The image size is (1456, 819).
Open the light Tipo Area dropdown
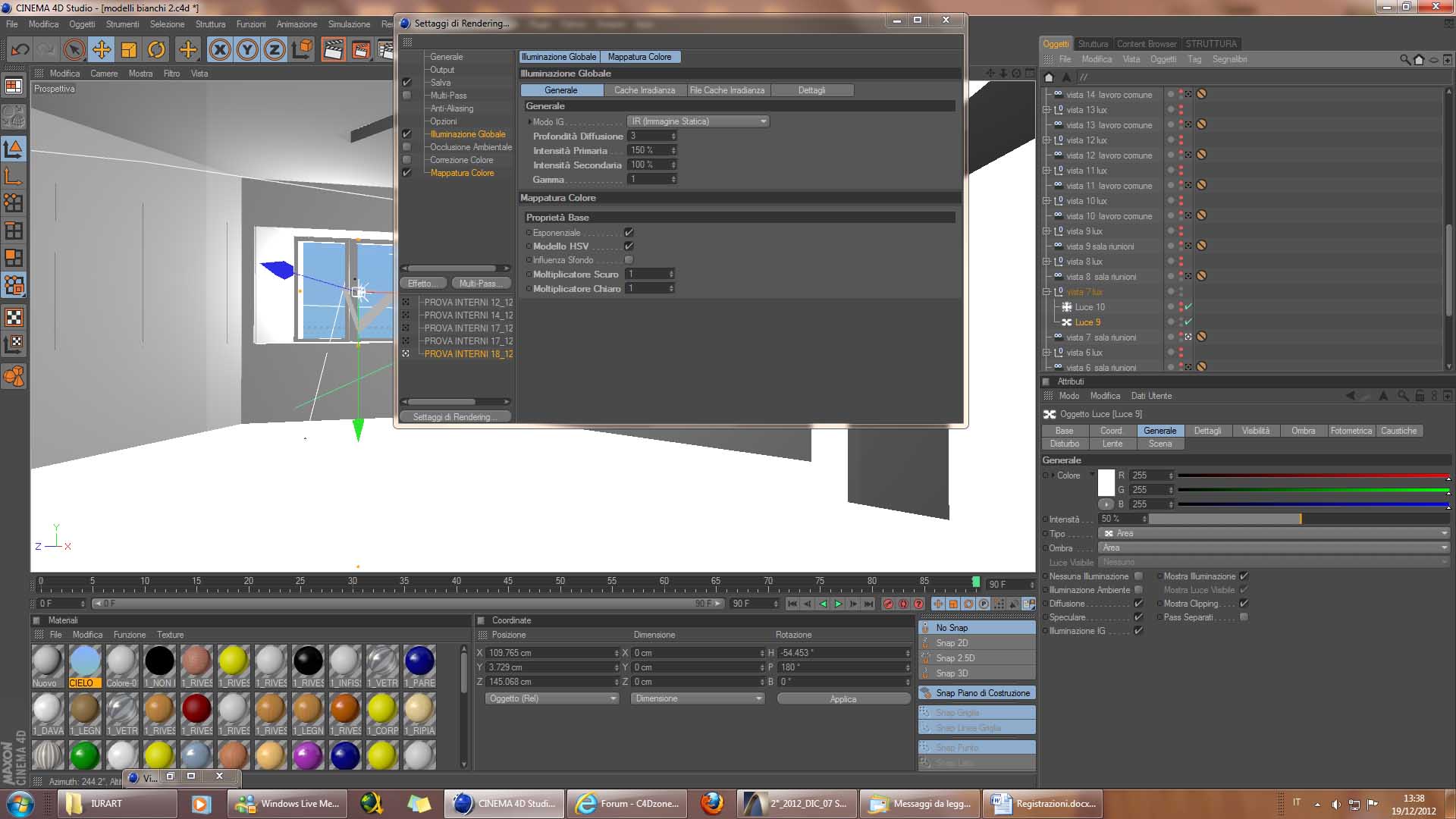[1274, 534]
